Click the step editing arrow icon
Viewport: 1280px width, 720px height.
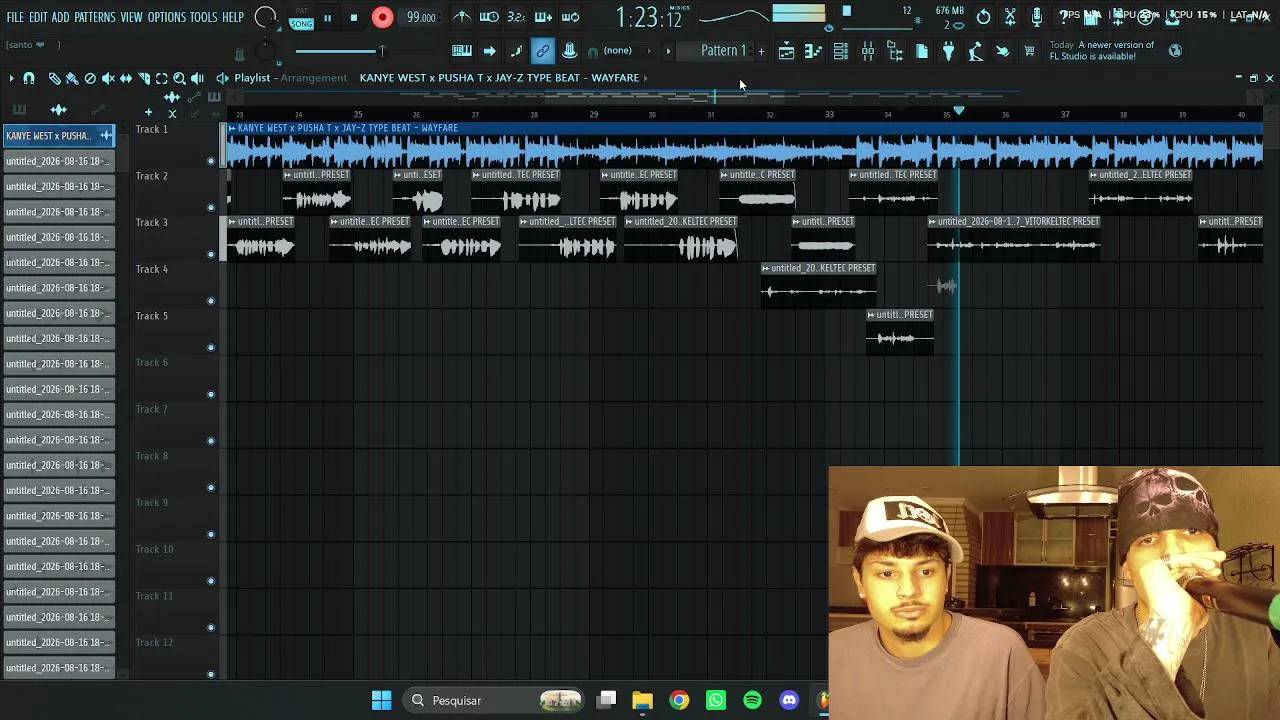click(x=489, y=51)
